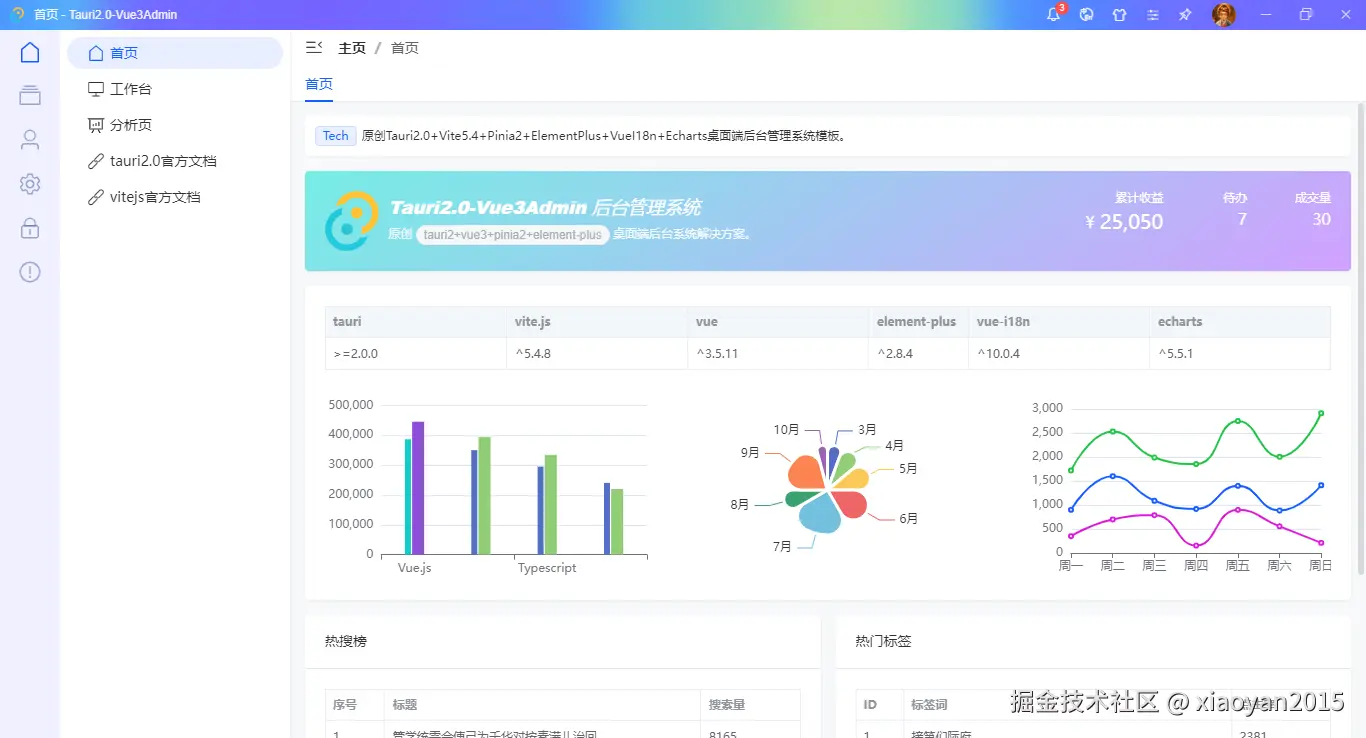The height and width of the screenshot is (738, 1366).
Task: Click the user profile icon in left rail
Action: [29, 139]
